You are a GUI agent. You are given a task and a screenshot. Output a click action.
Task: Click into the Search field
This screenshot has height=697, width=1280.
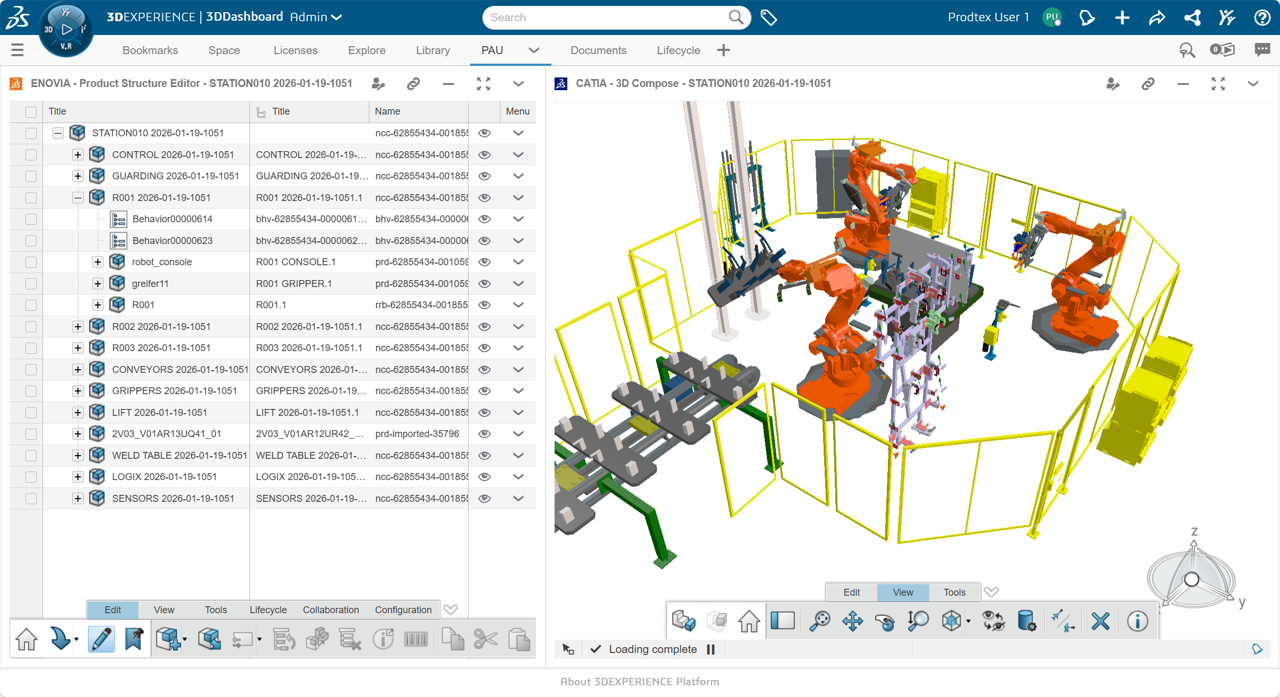pos(605,17)
